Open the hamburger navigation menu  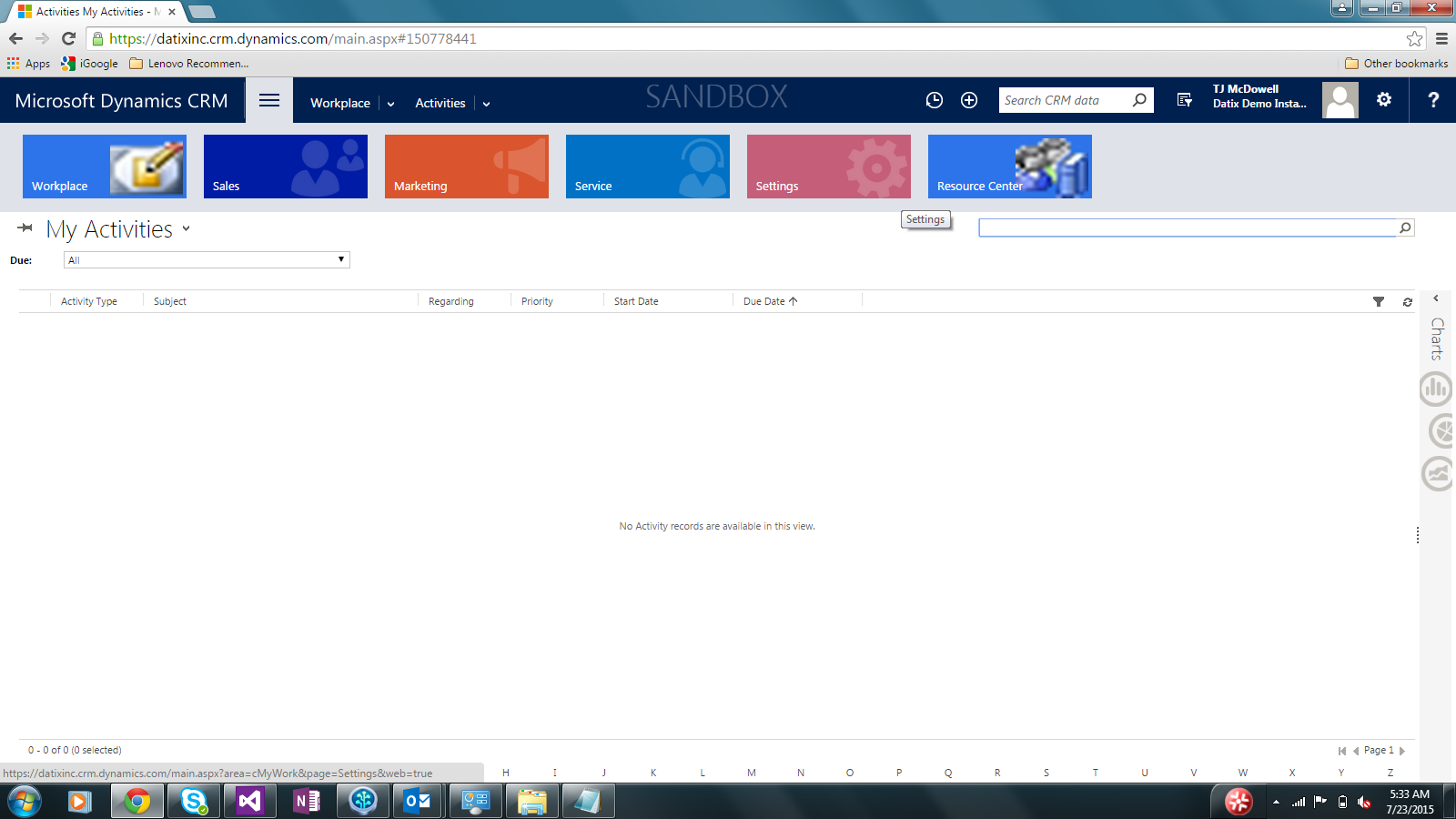(x=269, y=100)
